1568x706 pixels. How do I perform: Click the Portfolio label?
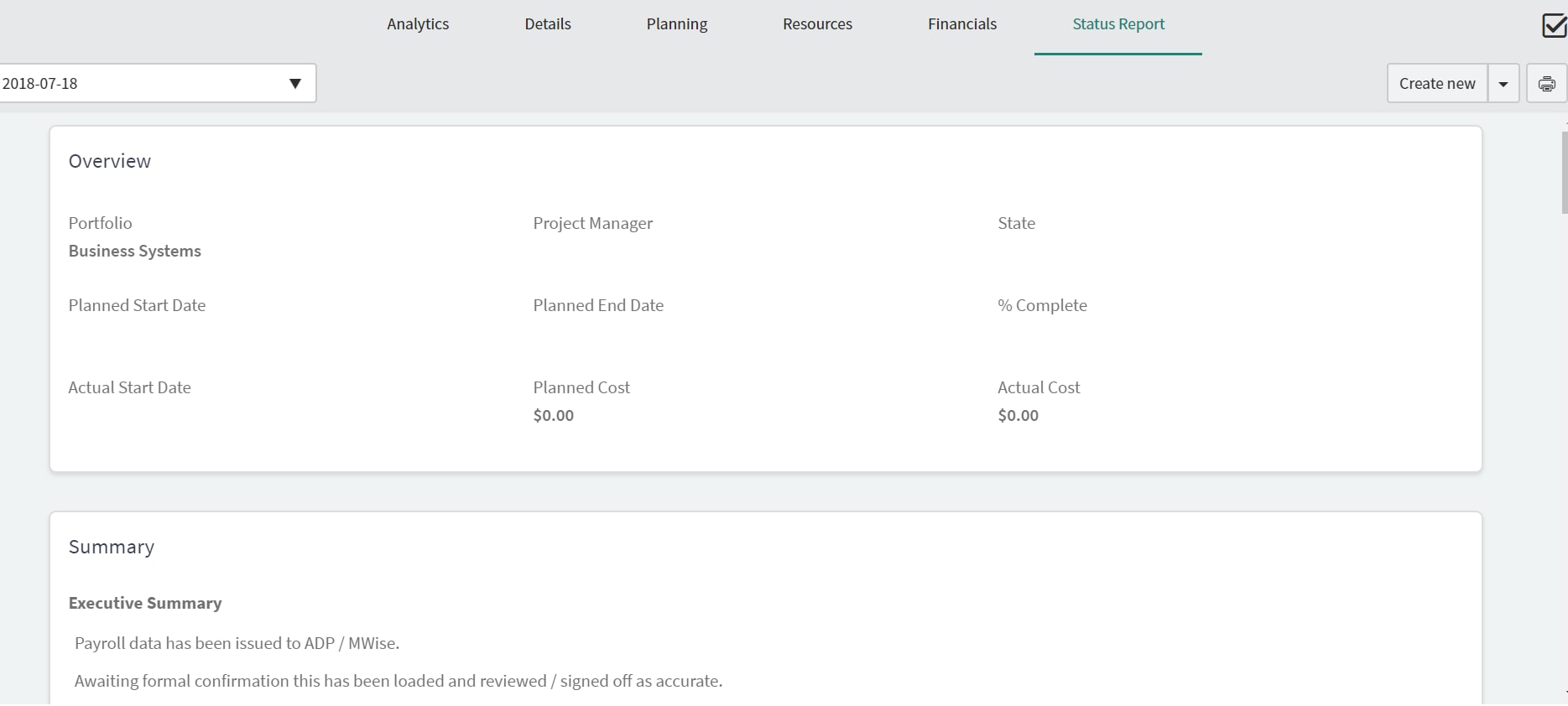coord(101,223)
